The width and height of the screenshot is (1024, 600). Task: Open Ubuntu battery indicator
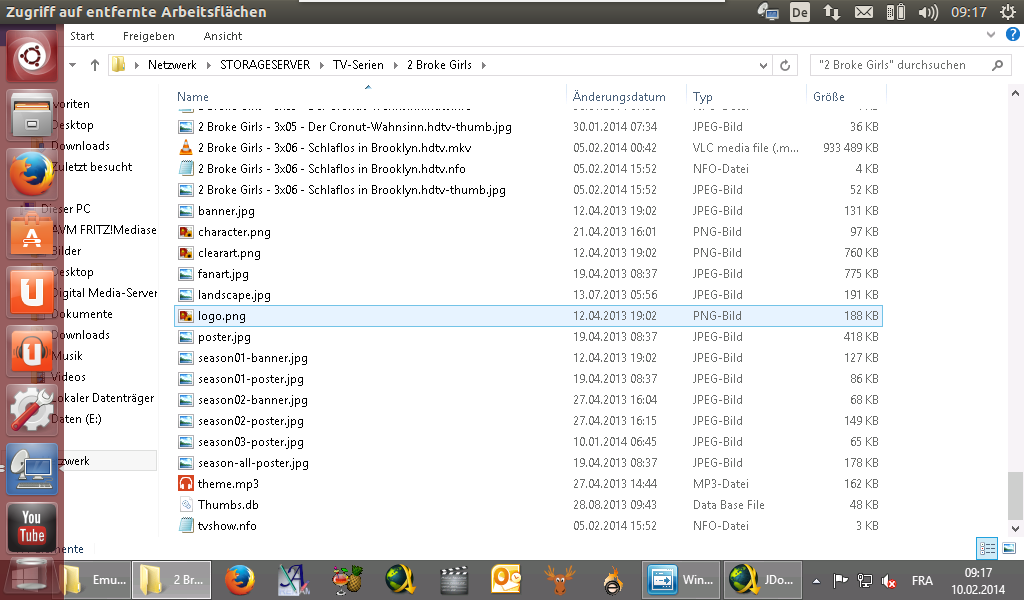(x=895, y=12)
